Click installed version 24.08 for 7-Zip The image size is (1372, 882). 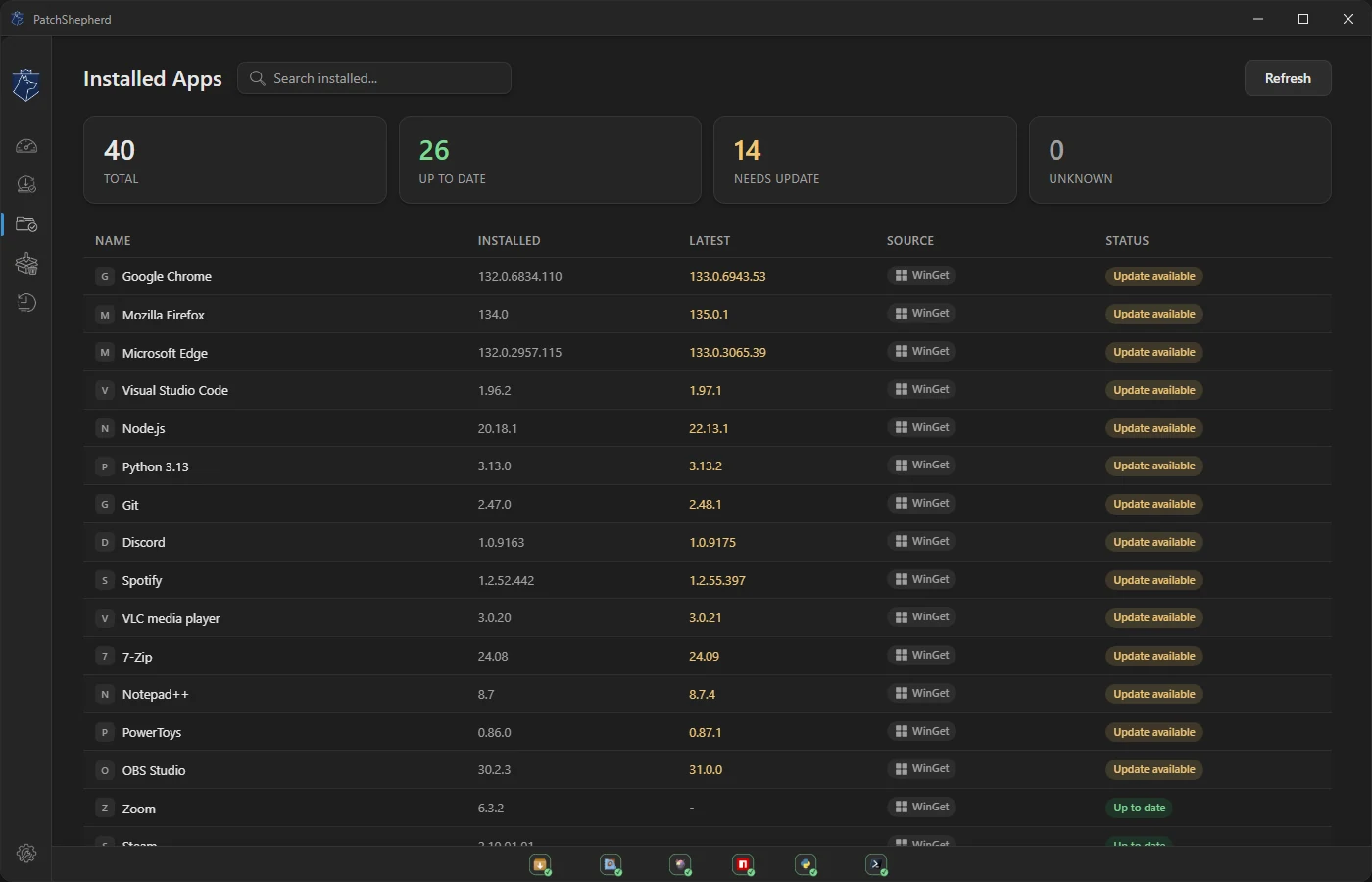(x=493, y=656)
